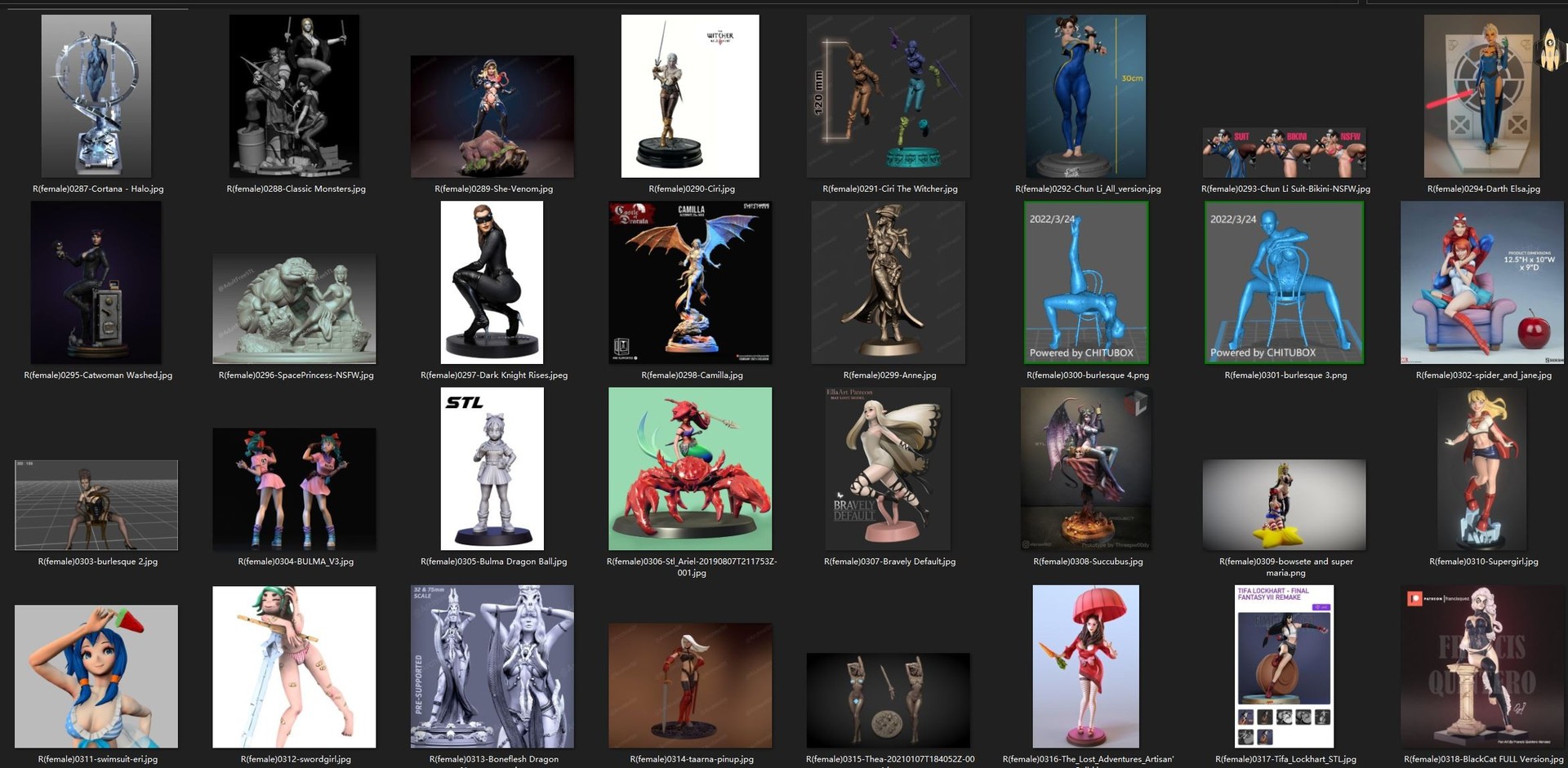Click the swordgirl image thumbnail
This screenshot has width=1568, height=768.
click(294, 667)
